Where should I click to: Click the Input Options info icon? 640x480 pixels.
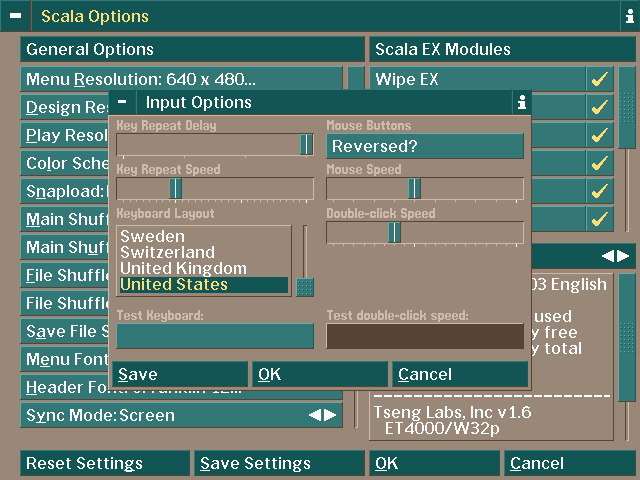coord(521,102)
